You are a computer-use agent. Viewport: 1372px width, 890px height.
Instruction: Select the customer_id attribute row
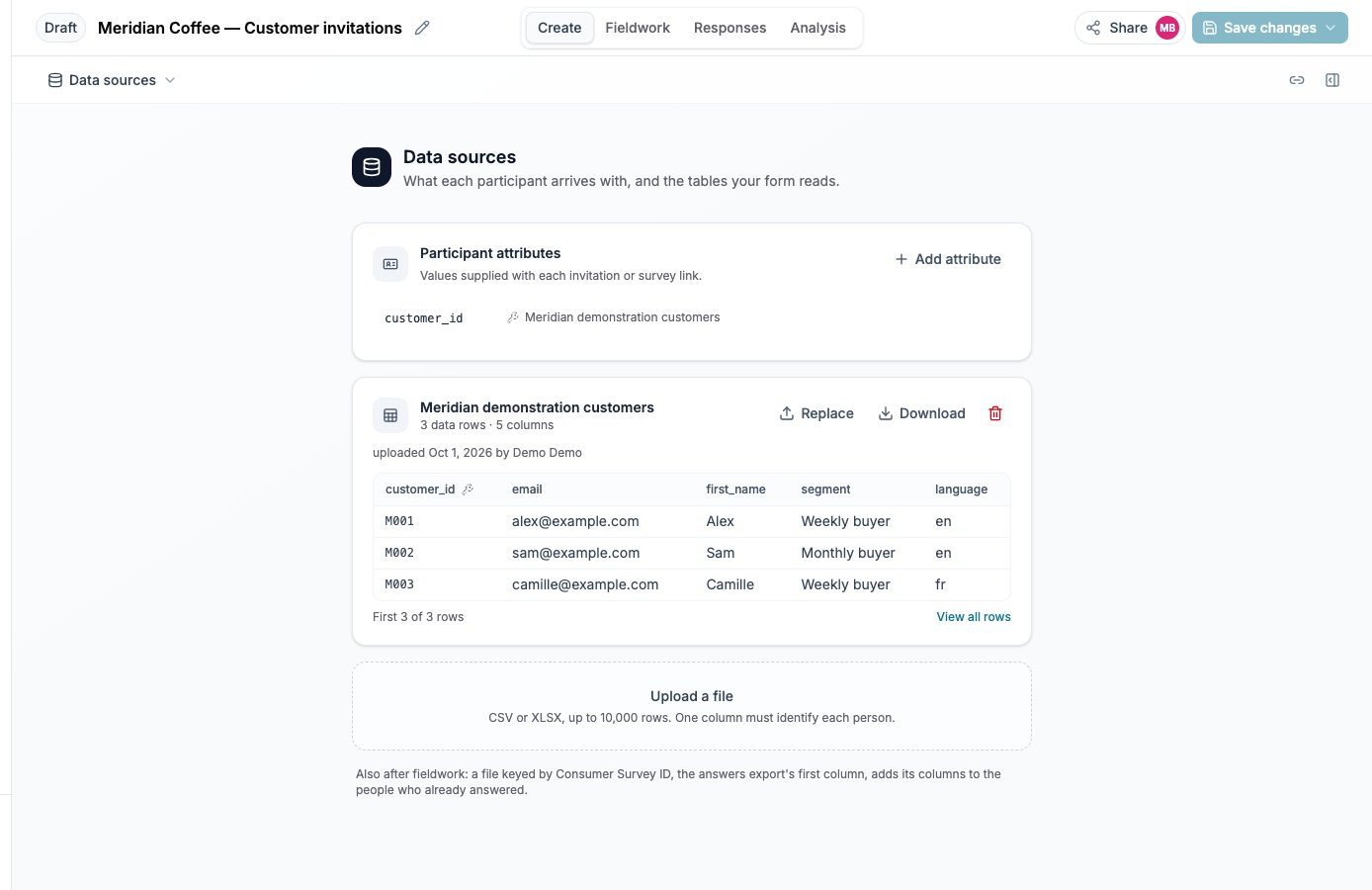(x=692, y=317)
